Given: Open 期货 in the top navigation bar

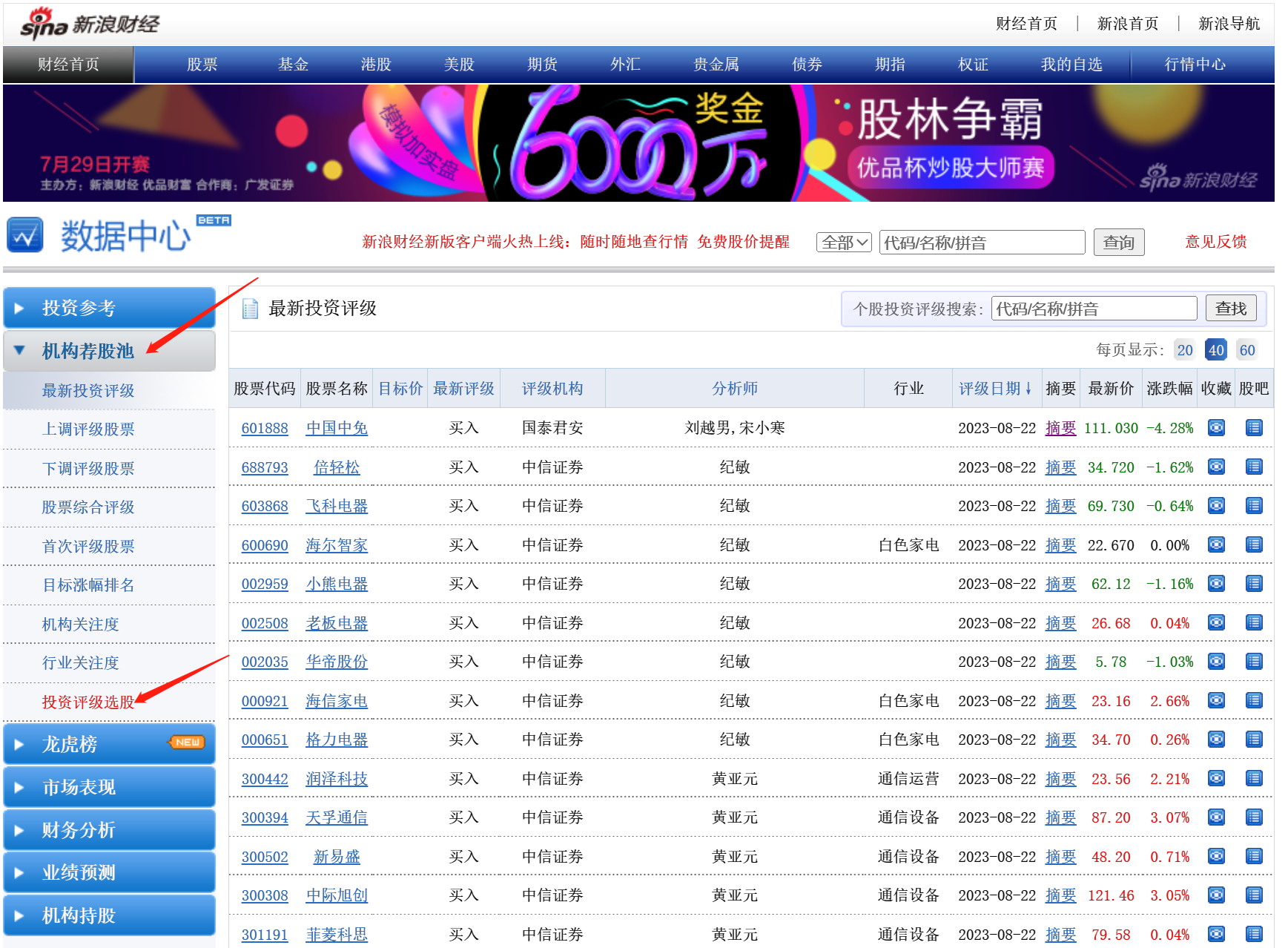Looking at the screenshot, I should tap(542, 65).
